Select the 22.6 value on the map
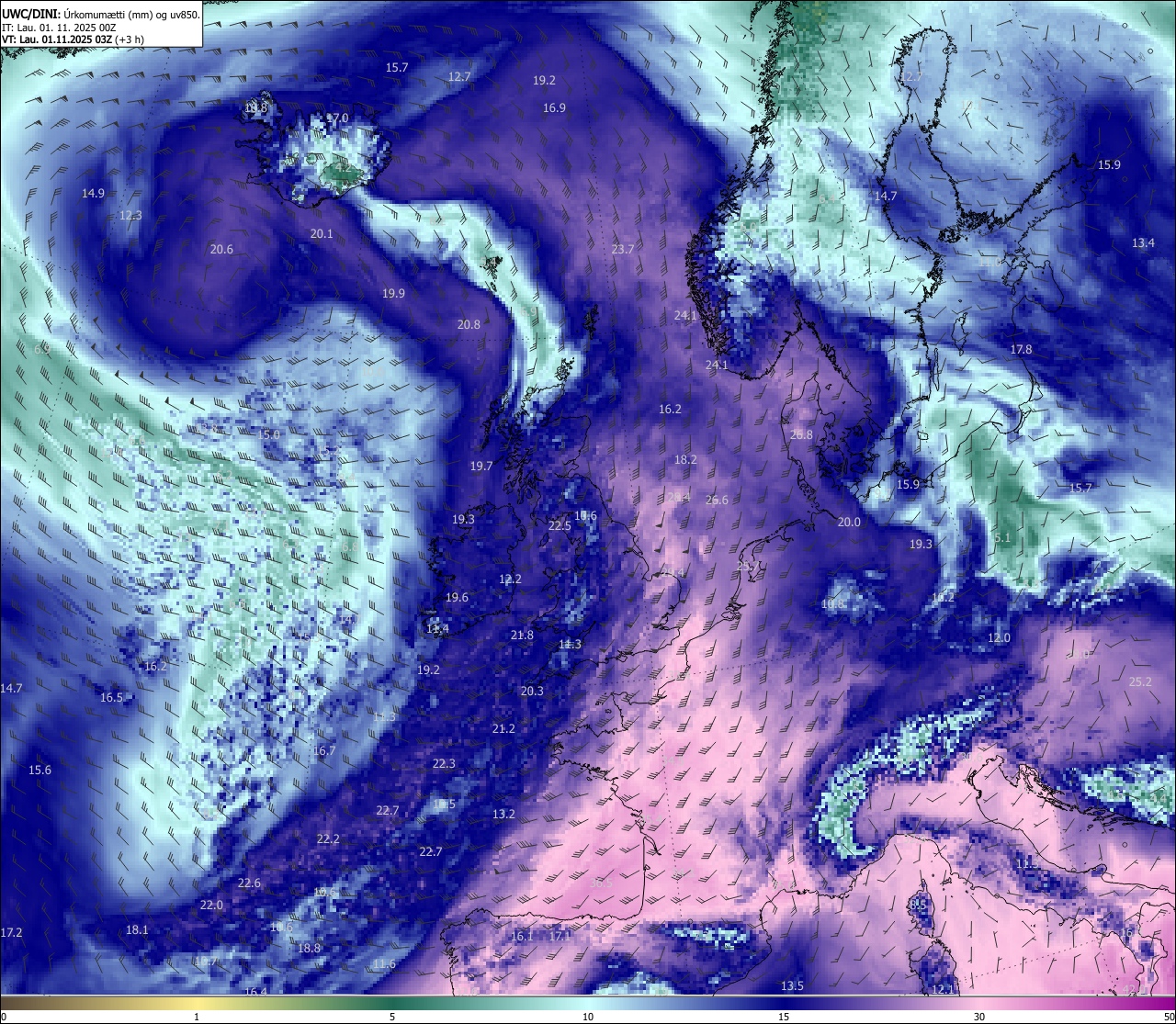The height and width of the screenshot is (1024, 1176). [x=249, y=883]
